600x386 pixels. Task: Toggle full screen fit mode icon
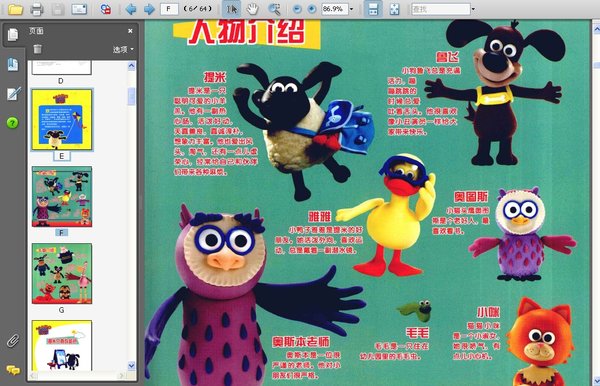[x=394, y=9]
